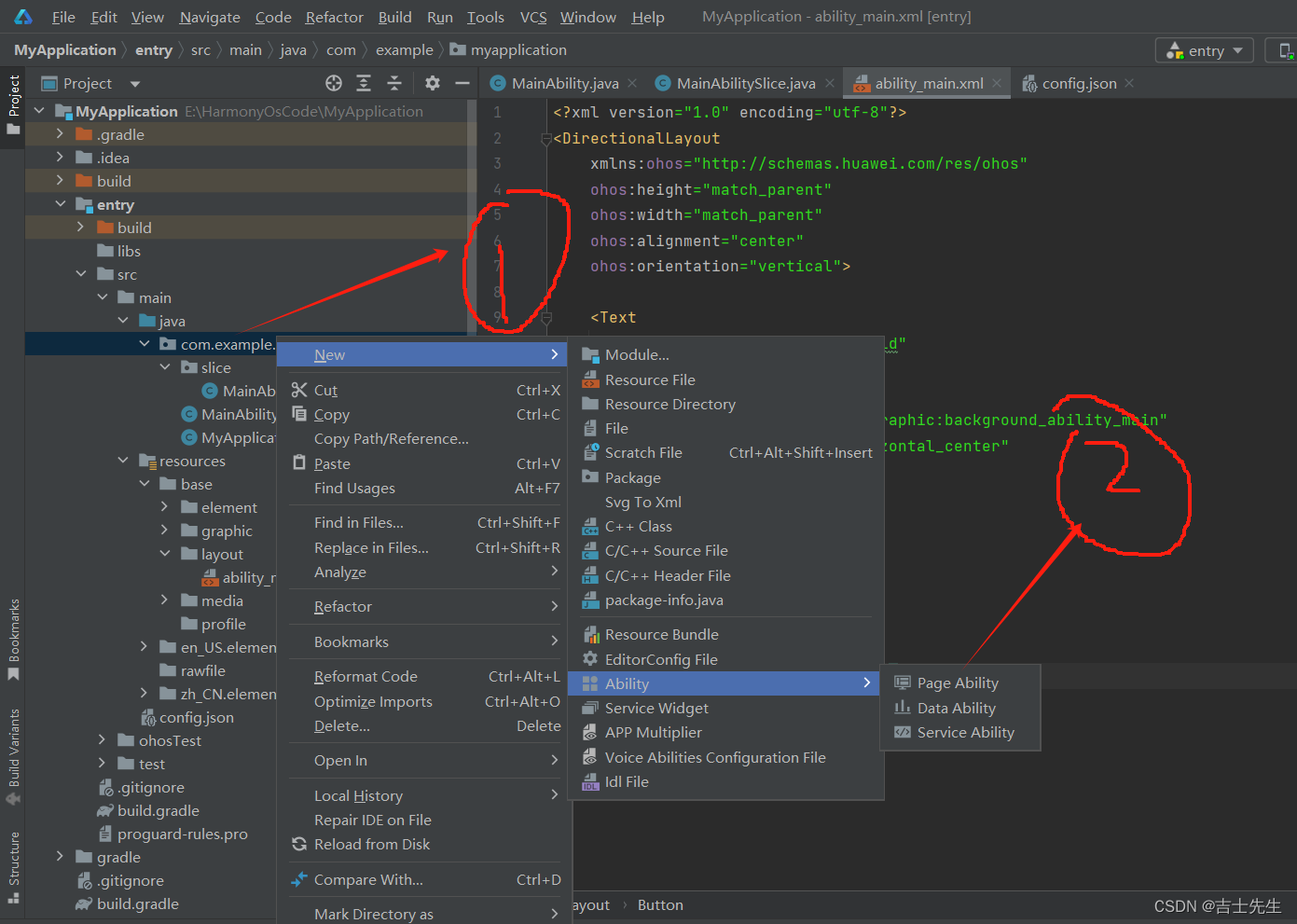Open the Ability submenu entry
Viewport: 1297px width, 924px height.
(x=726, y=683)
